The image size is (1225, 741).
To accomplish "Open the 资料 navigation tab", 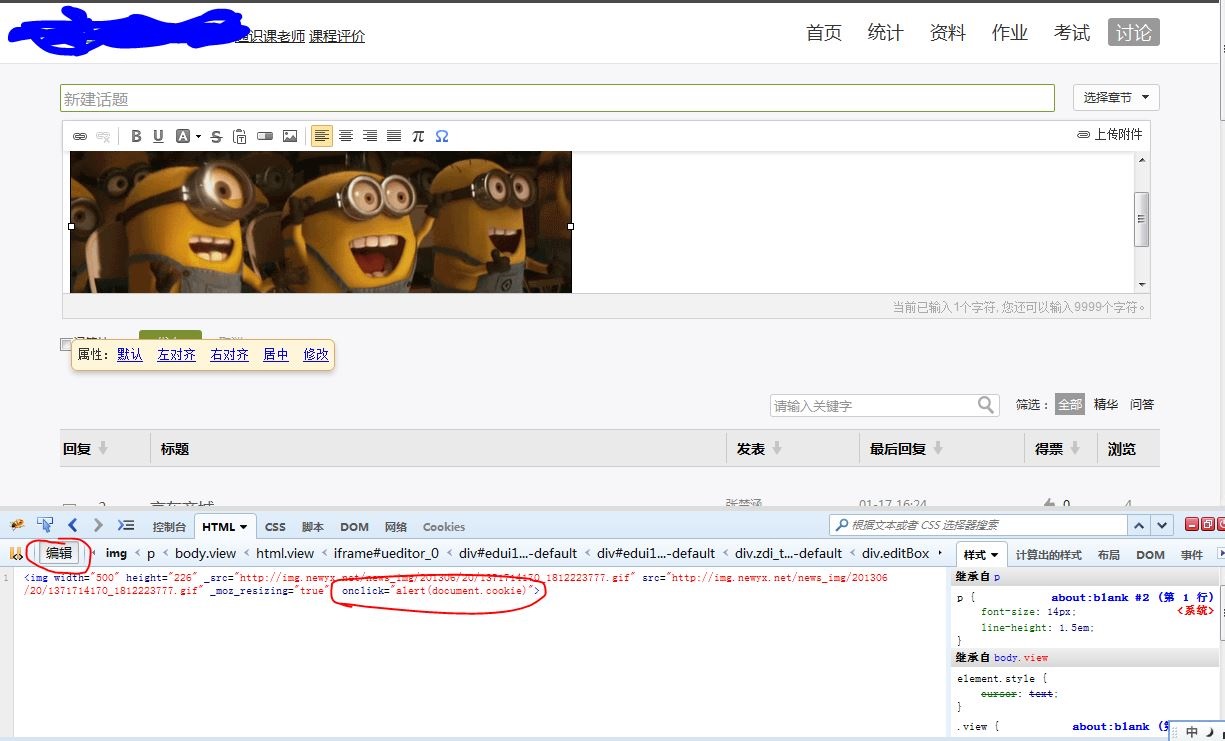I will pyautogui.click(x=948, y=33).
